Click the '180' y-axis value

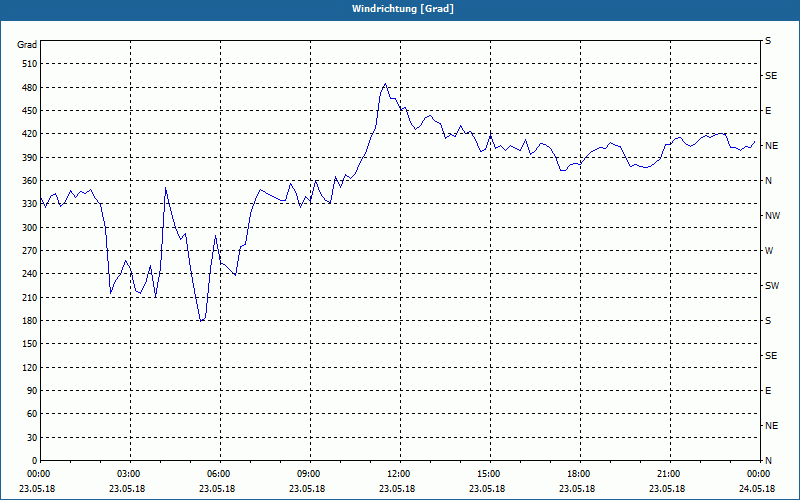pyautogui.click(x=30, y=321)
